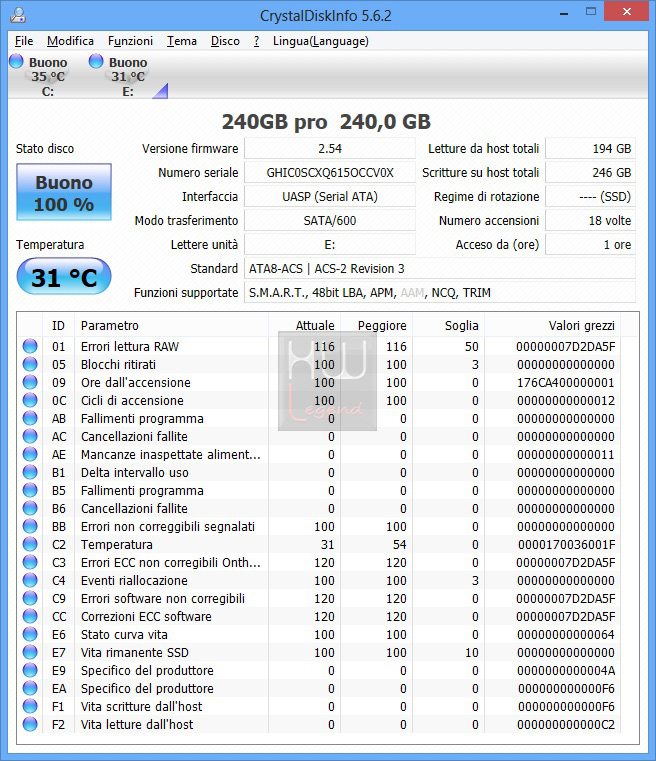
Task: Click serial number field GHIC0SCXQ615OCCV0X
Action: (330, 172)
